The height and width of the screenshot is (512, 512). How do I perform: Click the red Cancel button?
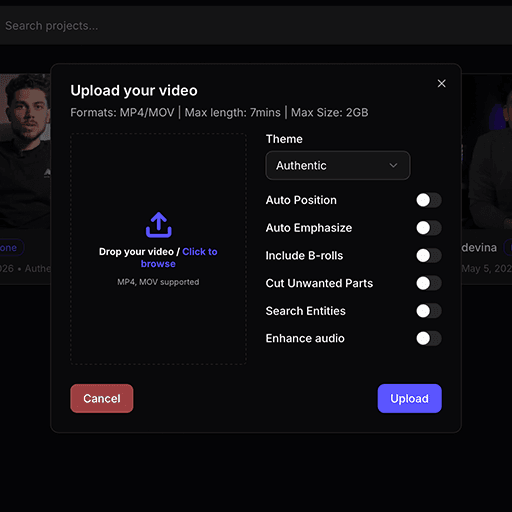click(102, 398)
